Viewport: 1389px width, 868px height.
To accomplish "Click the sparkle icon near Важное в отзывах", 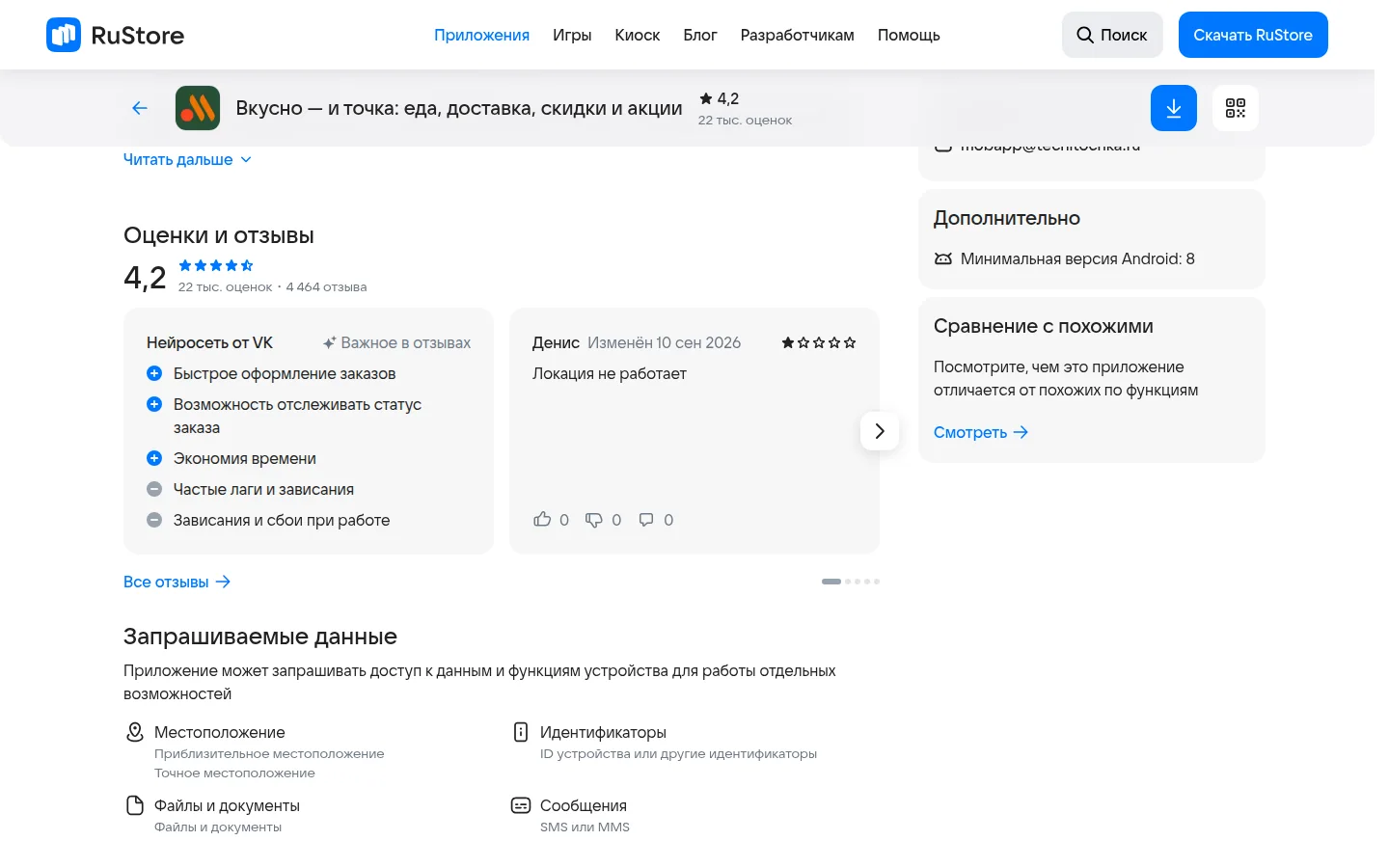I will 329,342.
